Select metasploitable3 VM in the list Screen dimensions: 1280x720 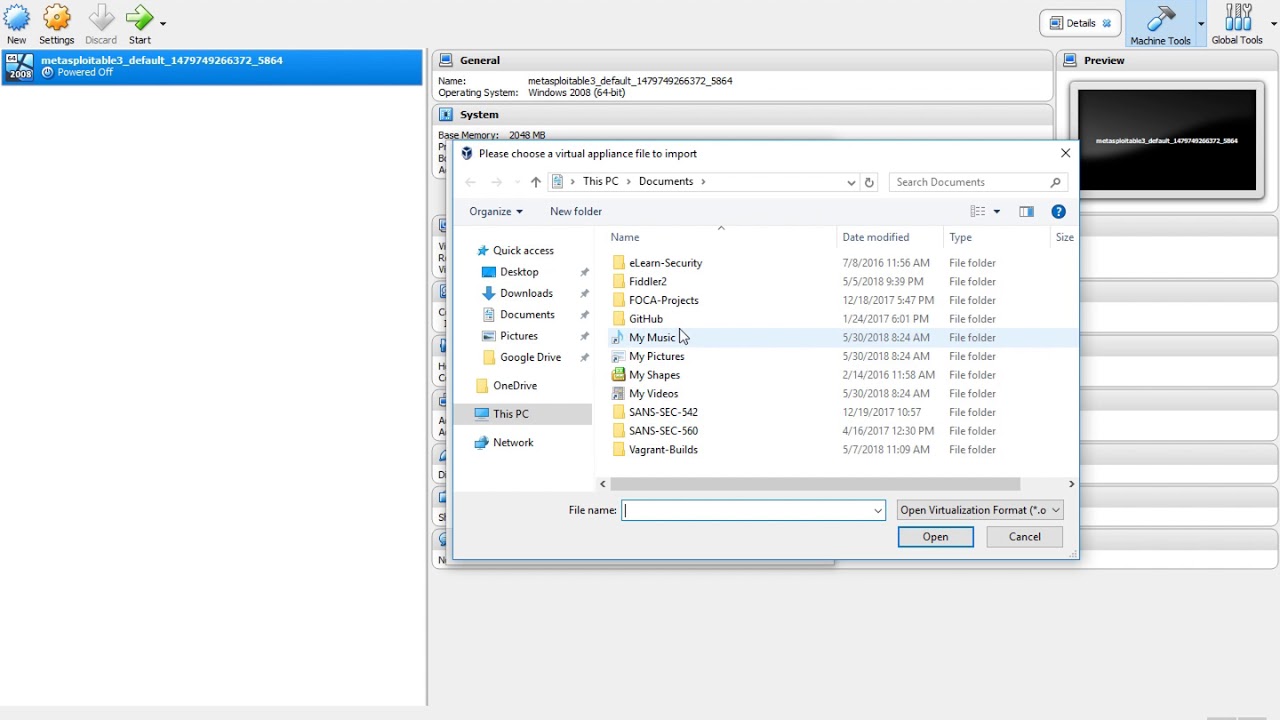click(x=212, y=67)
